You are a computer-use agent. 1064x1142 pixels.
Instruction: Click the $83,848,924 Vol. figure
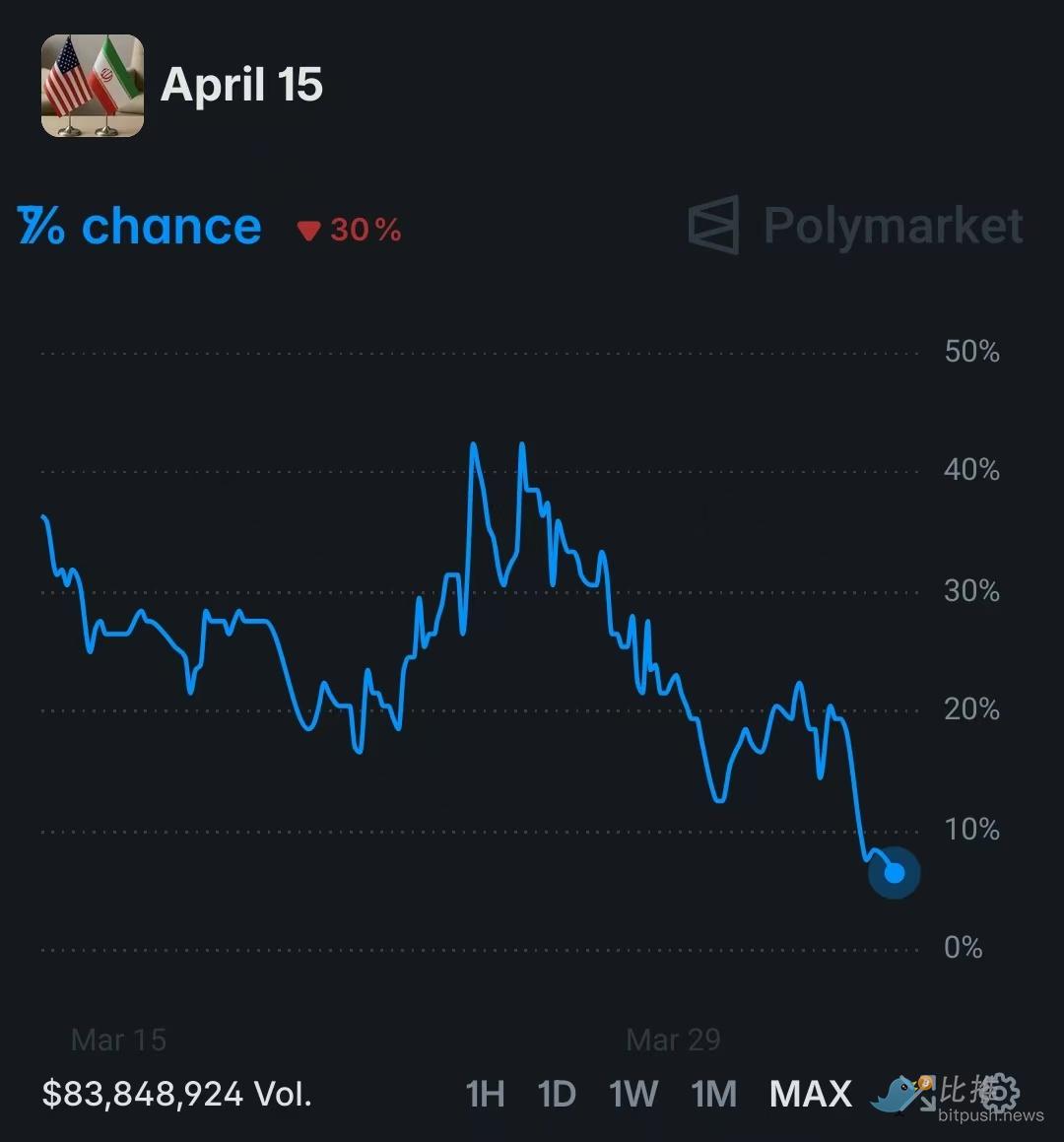point(177,1094)
